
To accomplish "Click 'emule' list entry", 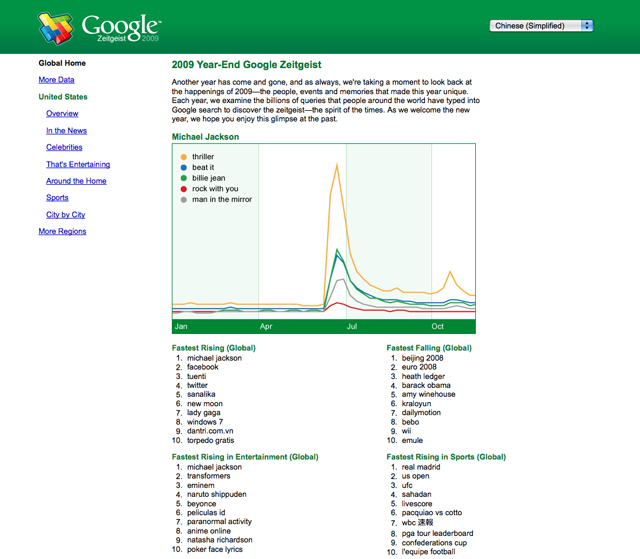I will tap(412, 440).
